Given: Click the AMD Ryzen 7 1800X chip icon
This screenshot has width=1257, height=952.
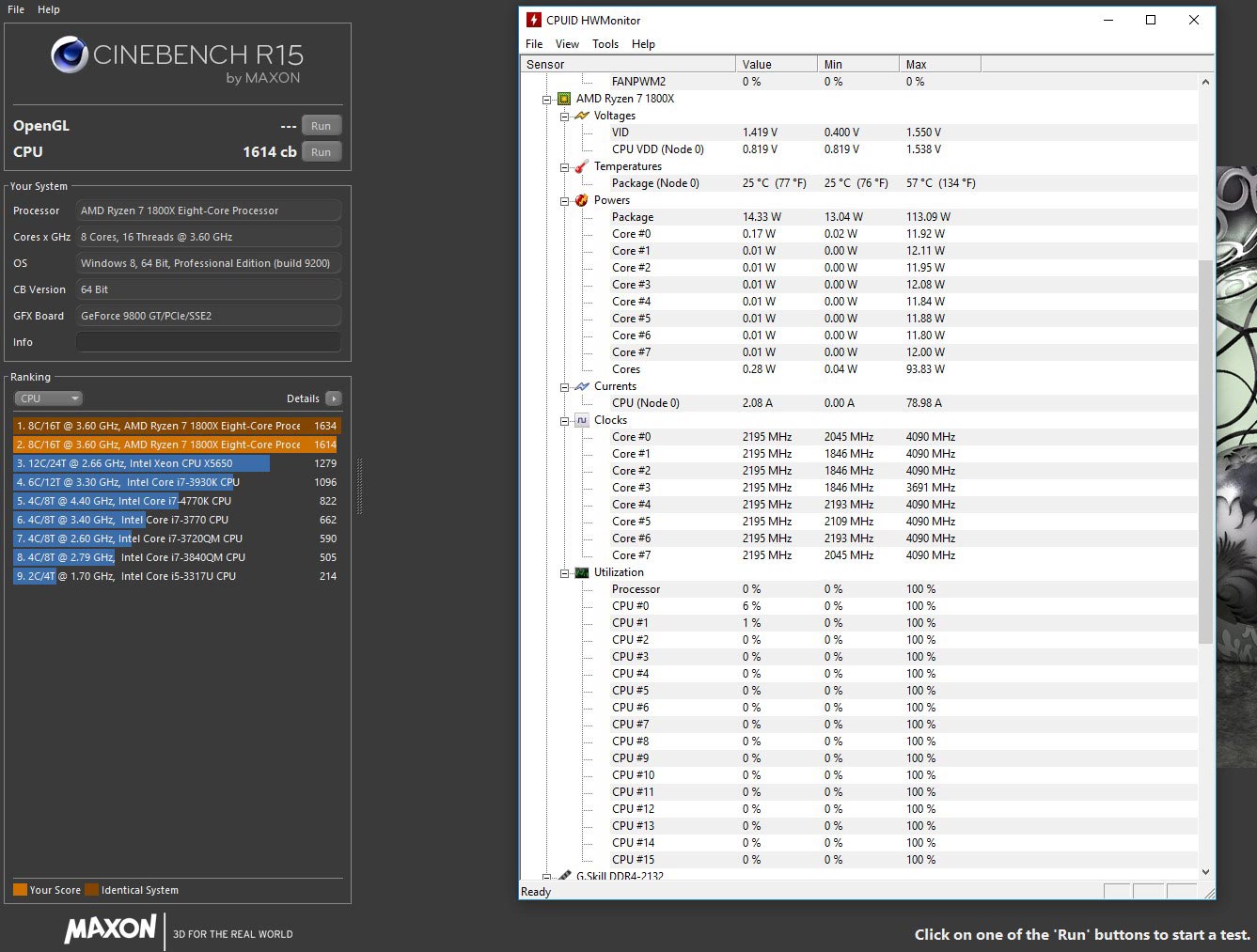Looking at the screenshot, I should pos(564,99).
